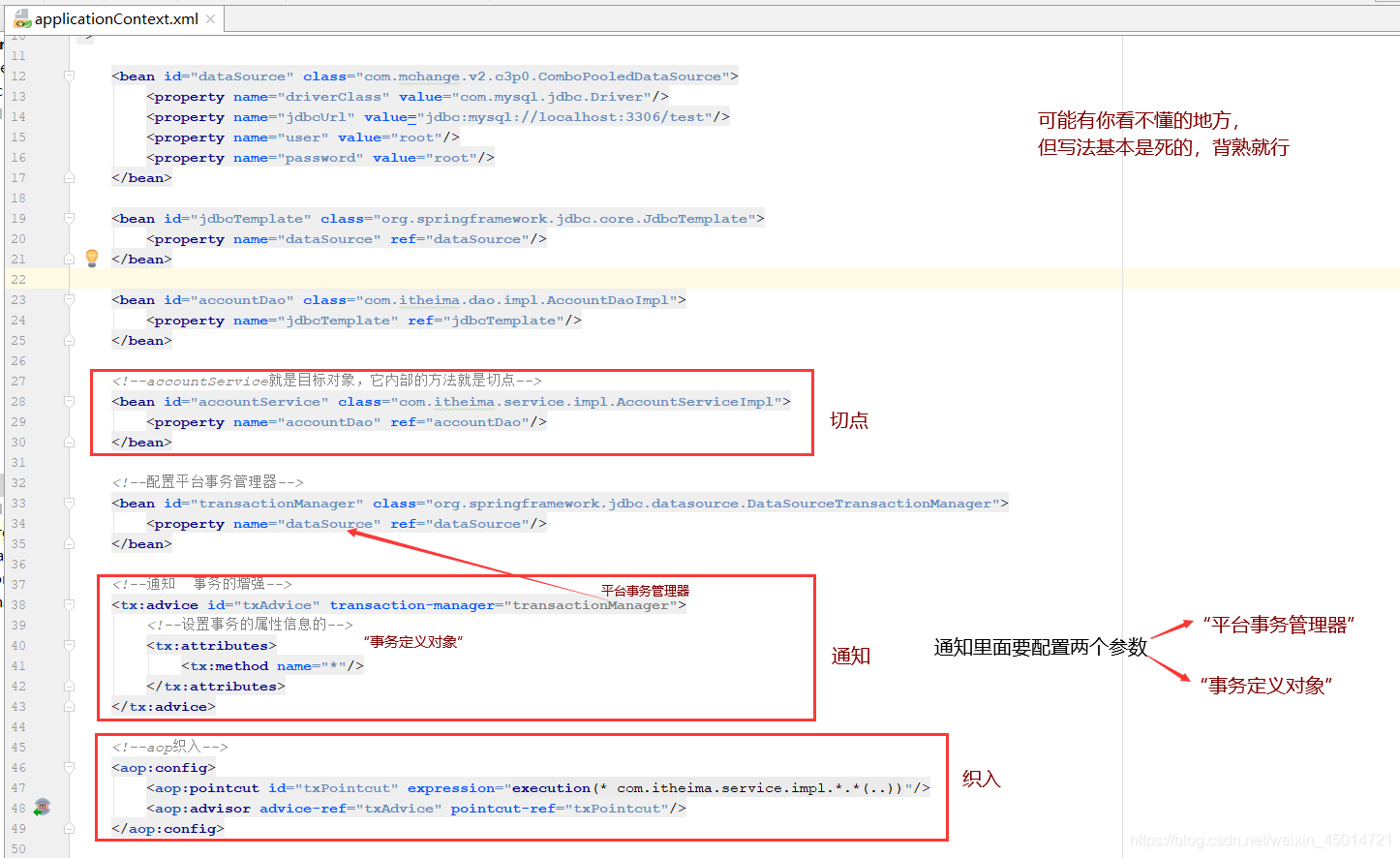
Task: Click ref="dataSource" on line 20
Action: [x=460, y=239]
